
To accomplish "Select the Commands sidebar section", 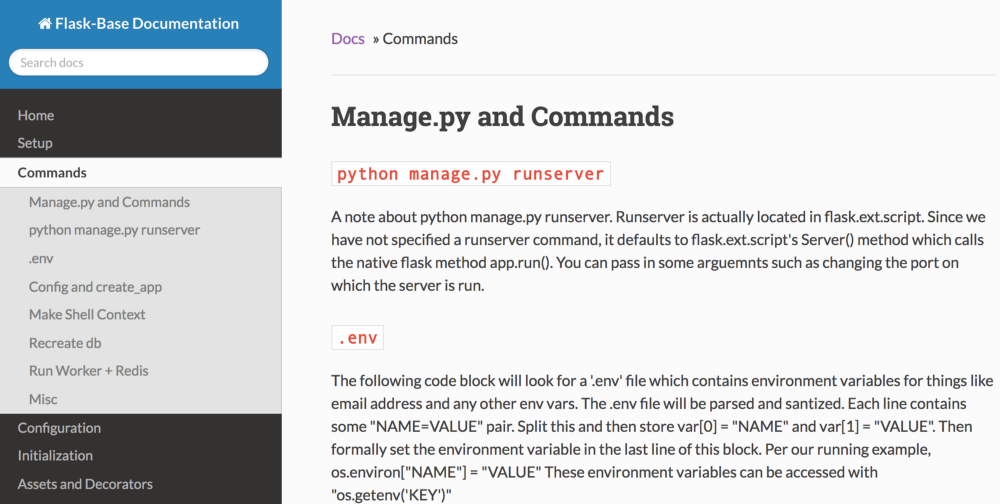I will coord(52,172).
